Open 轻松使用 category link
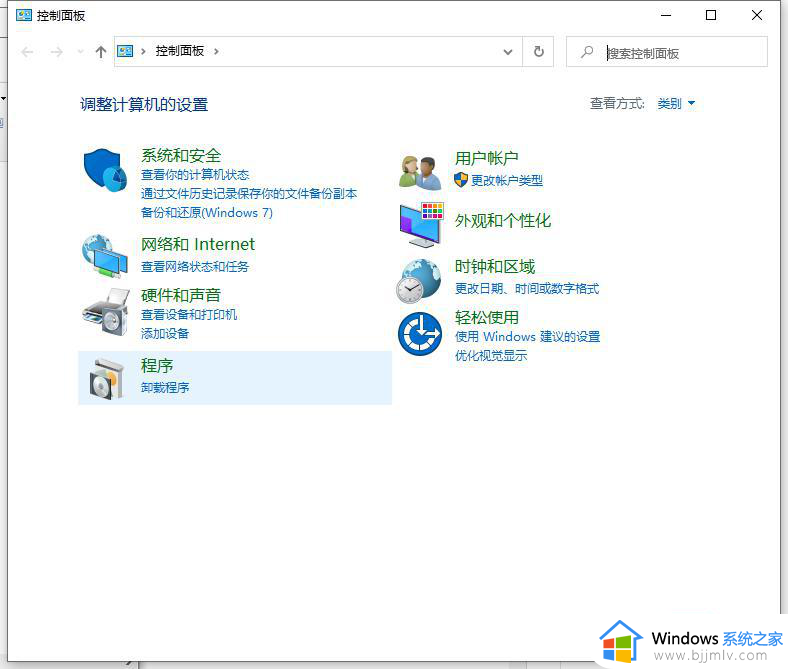The image size is (788, 669). 486,317
